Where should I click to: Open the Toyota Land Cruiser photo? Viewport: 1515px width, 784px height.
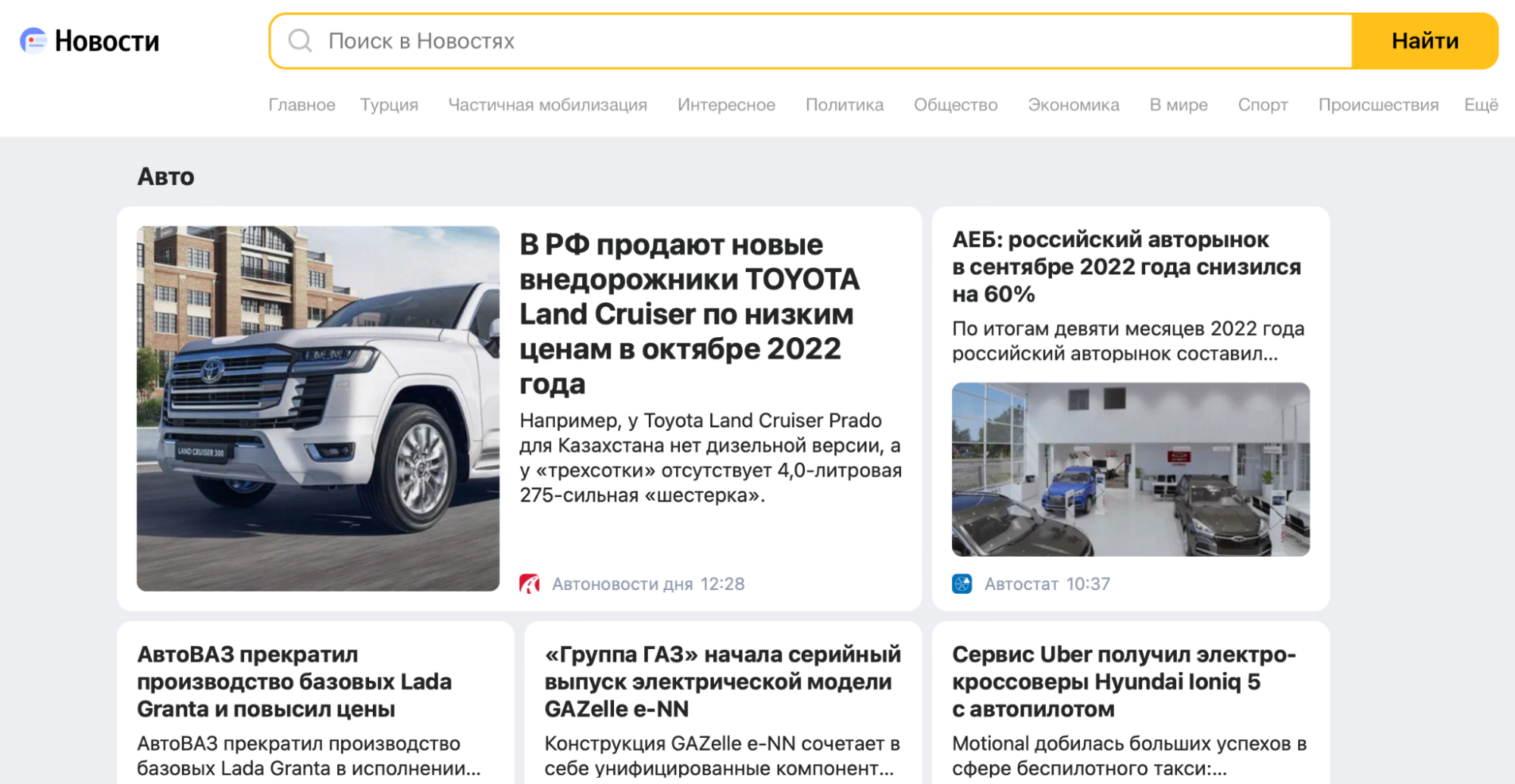point(318,408)
